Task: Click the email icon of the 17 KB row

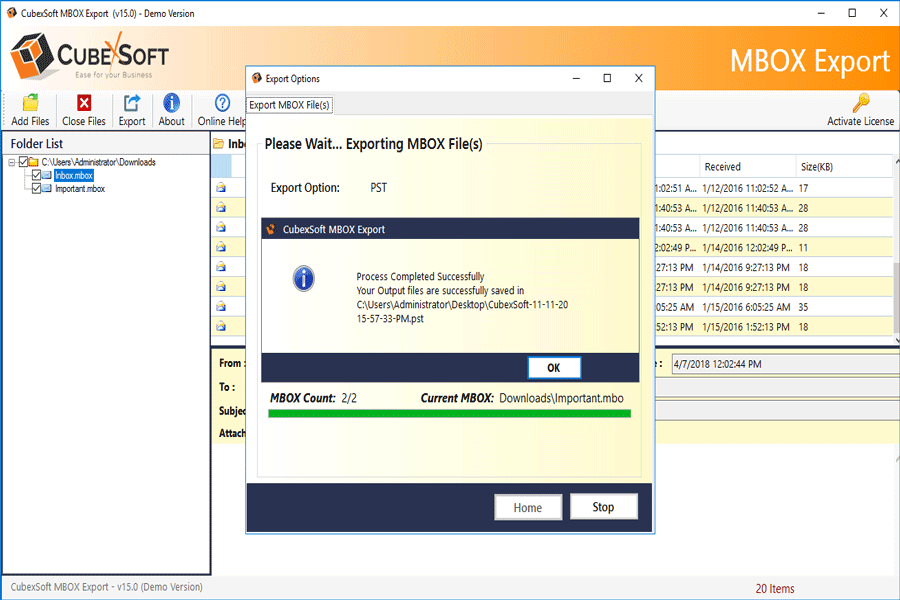Action: tap(221, 188)
